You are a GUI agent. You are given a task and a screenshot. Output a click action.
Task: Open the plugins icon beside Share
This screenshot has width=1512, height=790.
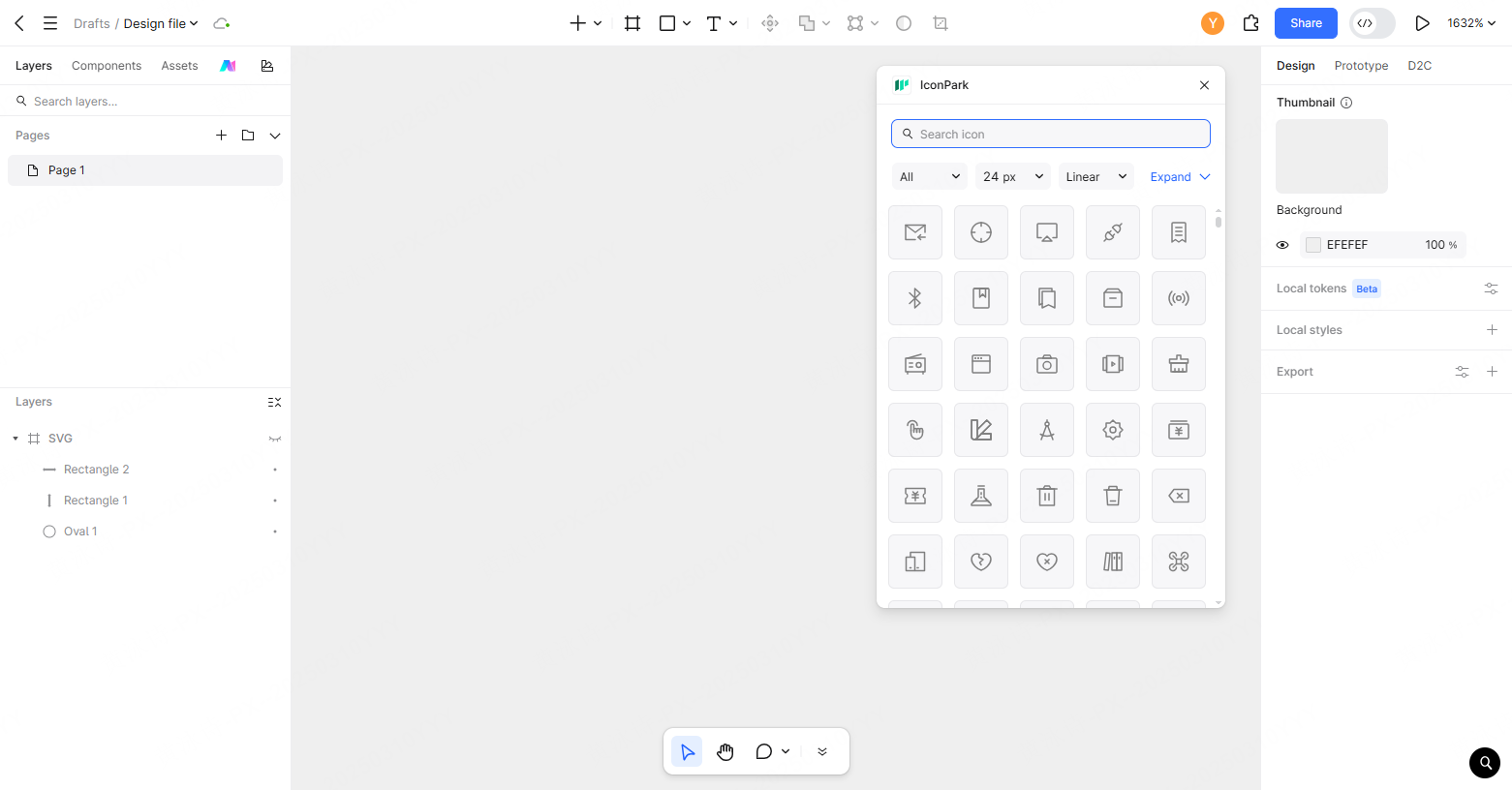click(1251, 23)
